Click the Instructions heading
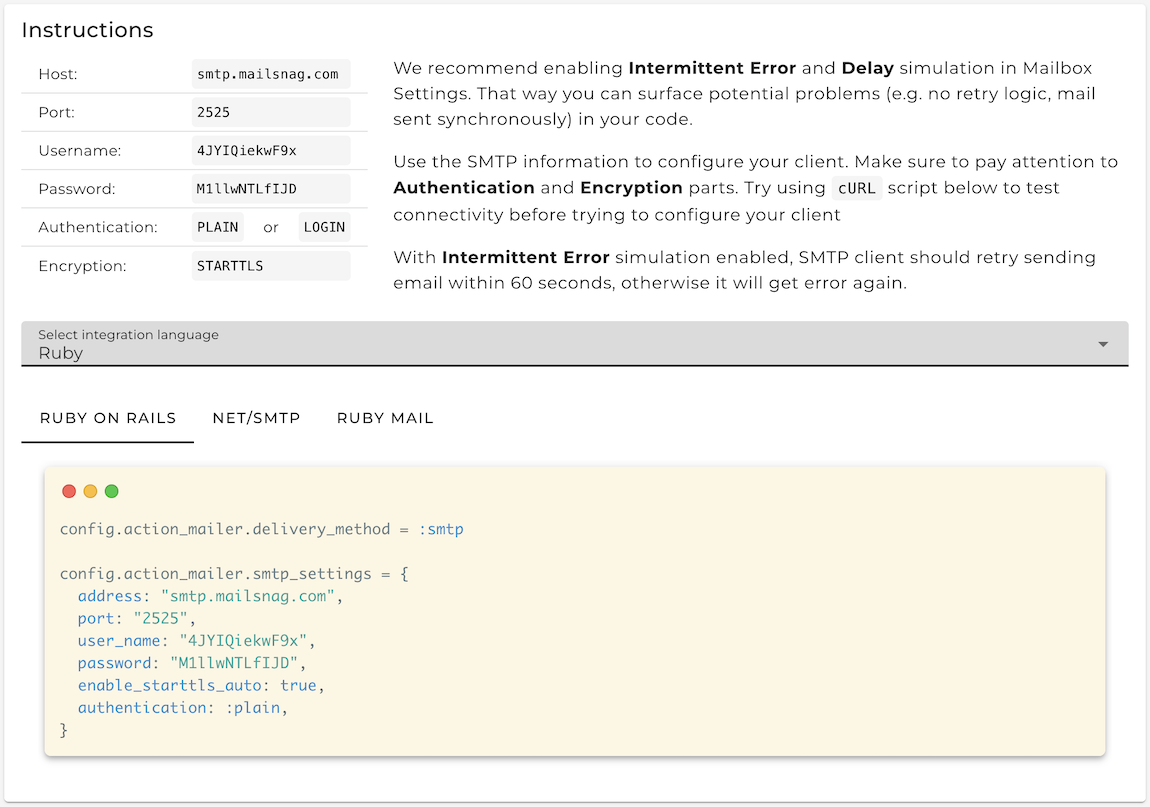The width and height of the screenshot is (1150, 807). 87,30
